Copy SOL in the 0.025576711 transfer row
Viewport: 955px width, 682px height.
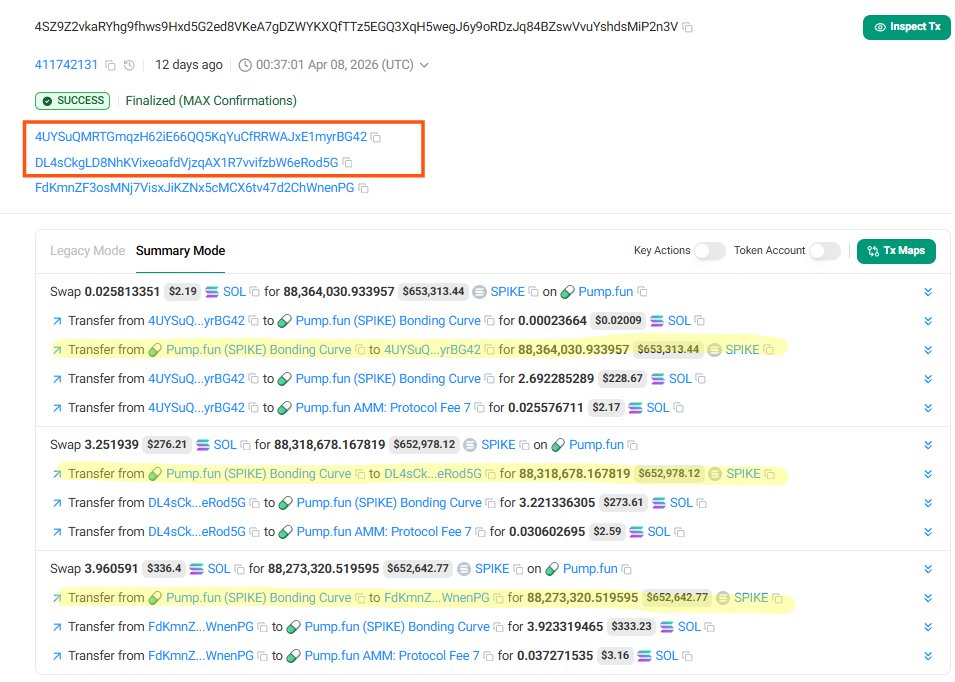tap(678, 408)
